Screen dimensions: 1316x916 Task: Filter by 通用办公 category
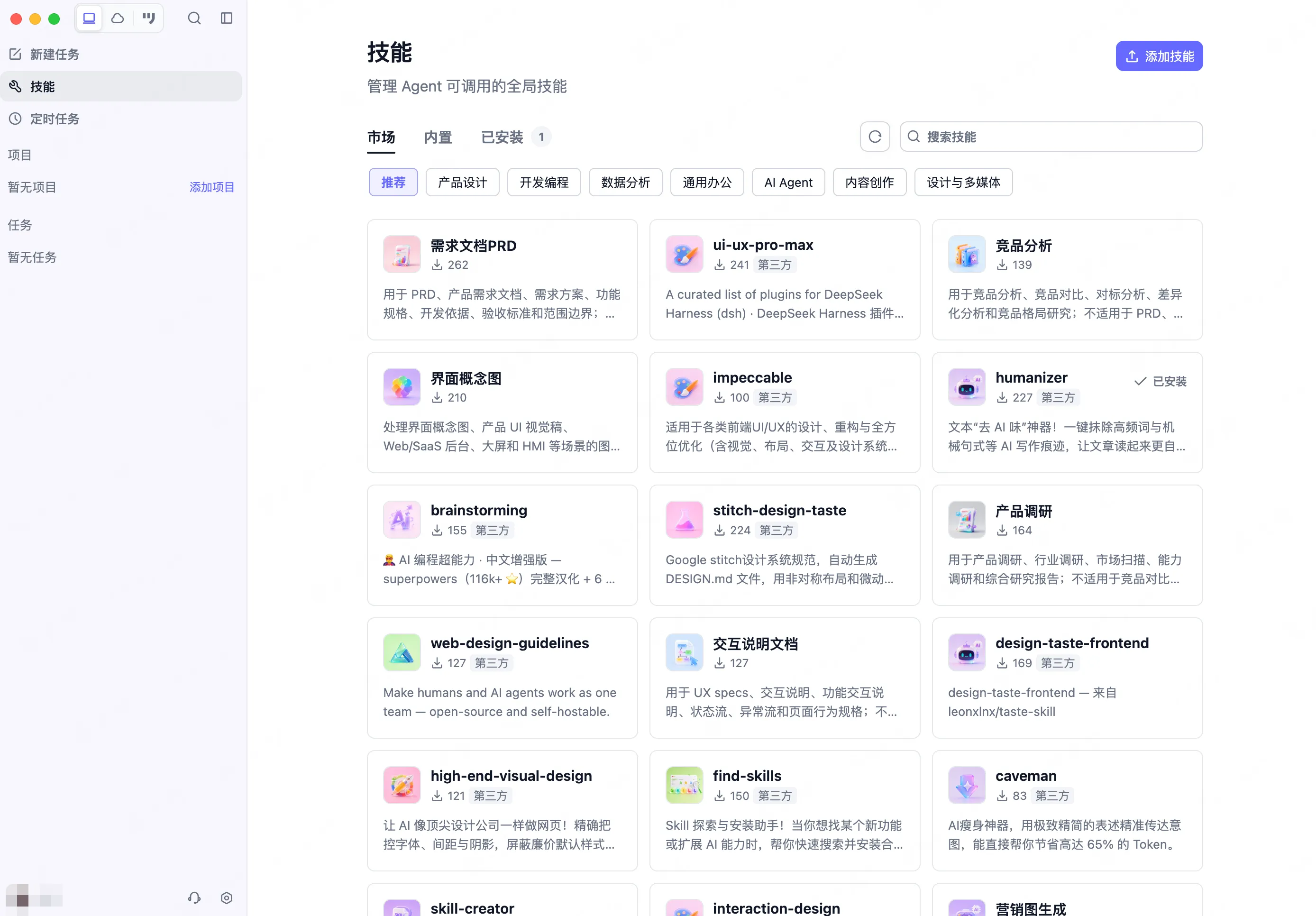pos(707,182)
